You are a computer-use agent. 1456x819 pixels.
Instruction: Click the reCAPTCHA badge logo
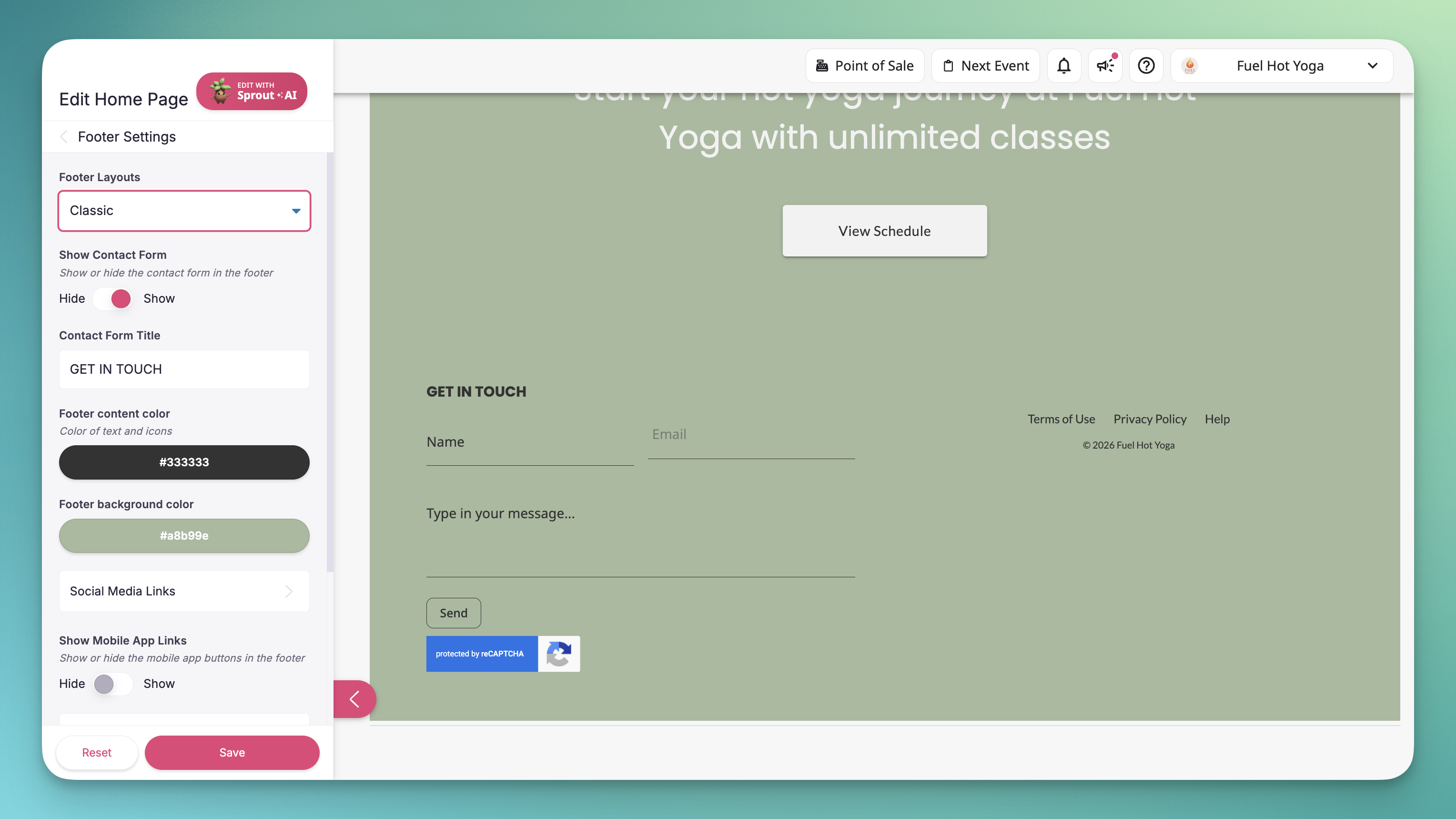pyautogui.click(x=558, y=654)
